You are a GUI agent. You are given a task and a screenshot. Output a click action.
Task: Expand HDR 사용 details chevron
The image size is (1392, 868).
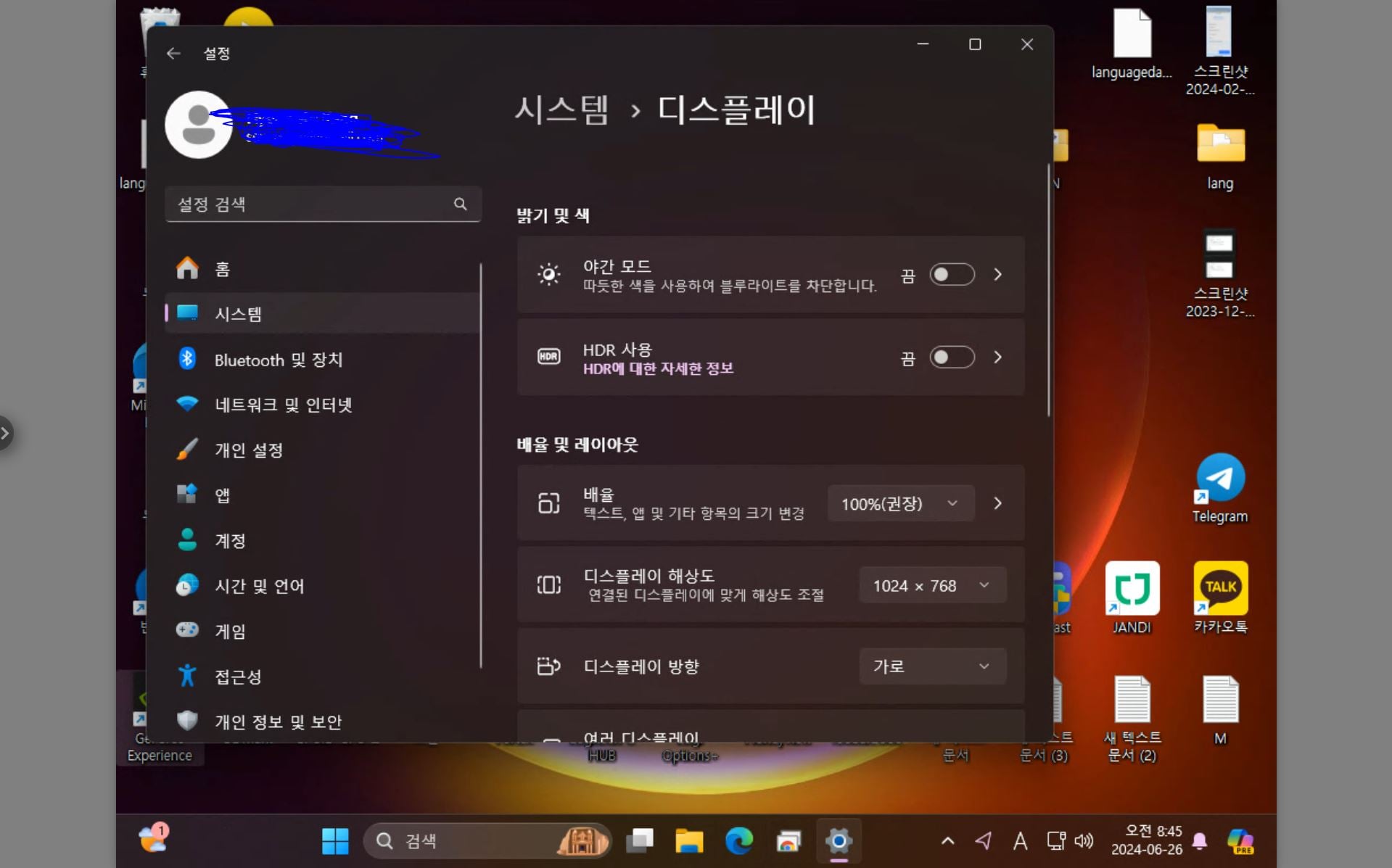click(998, 357)
